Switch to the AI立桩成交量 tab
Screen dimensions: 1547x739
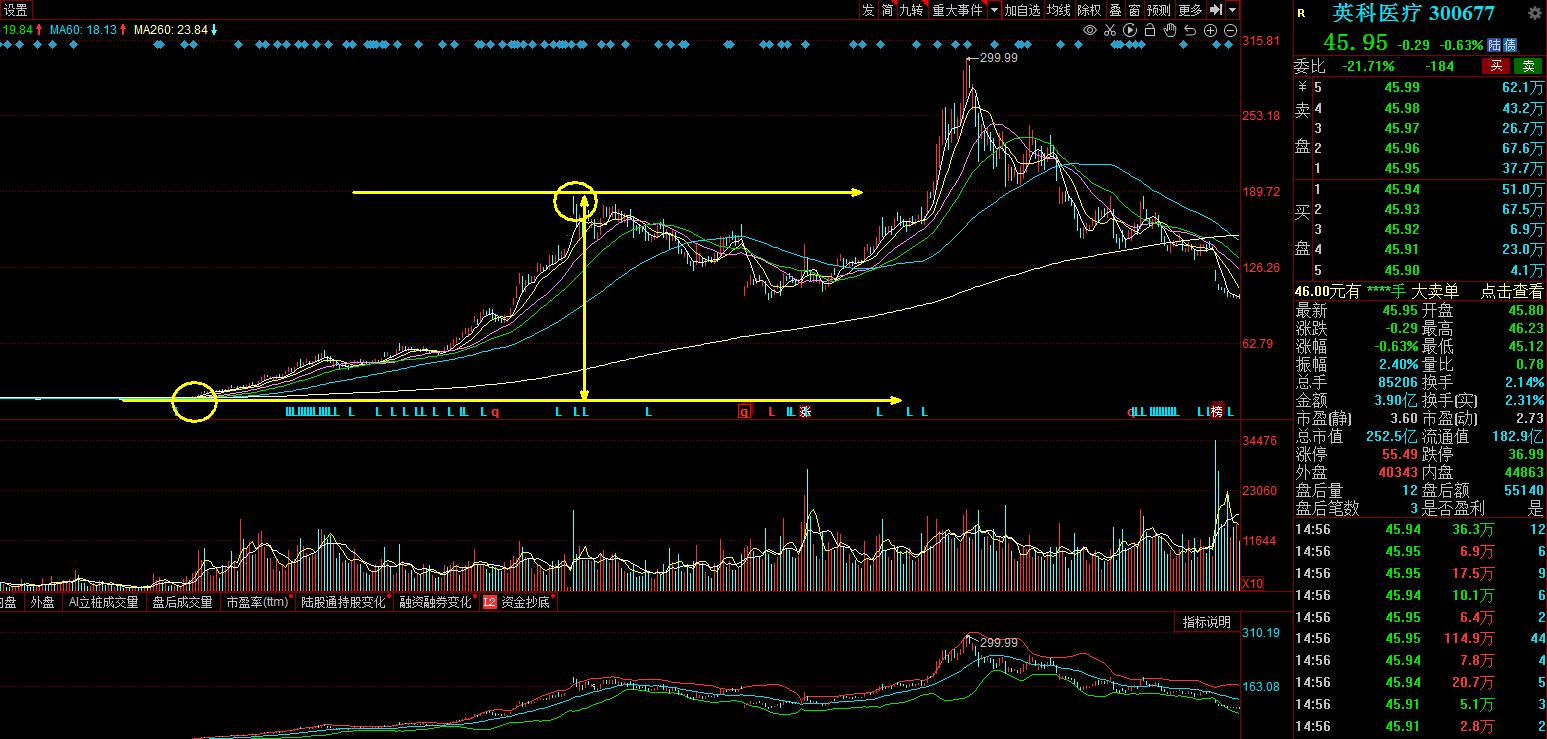(103, 602)
